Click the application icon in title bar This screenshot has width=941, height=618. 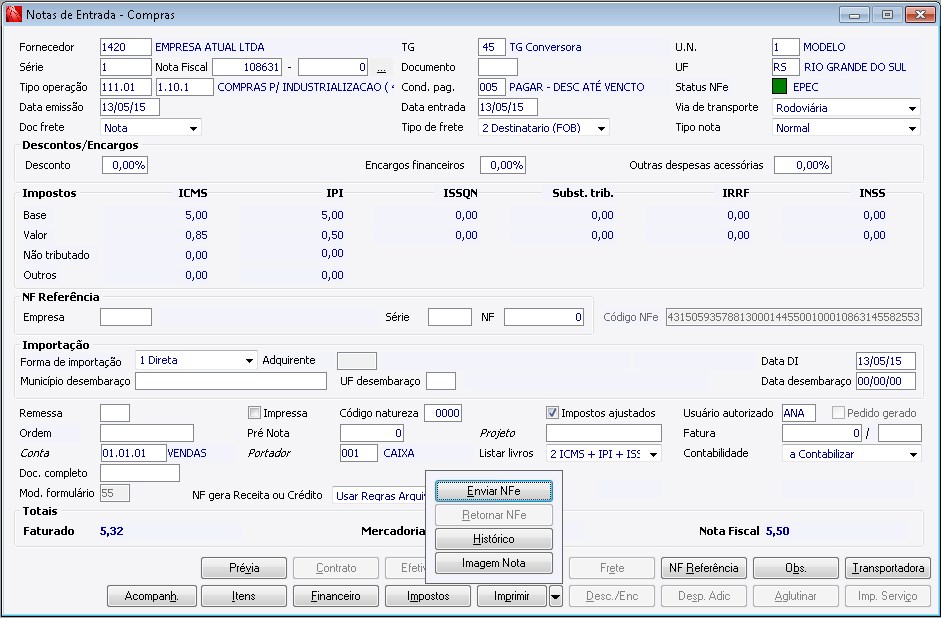[x=12, y=15]
